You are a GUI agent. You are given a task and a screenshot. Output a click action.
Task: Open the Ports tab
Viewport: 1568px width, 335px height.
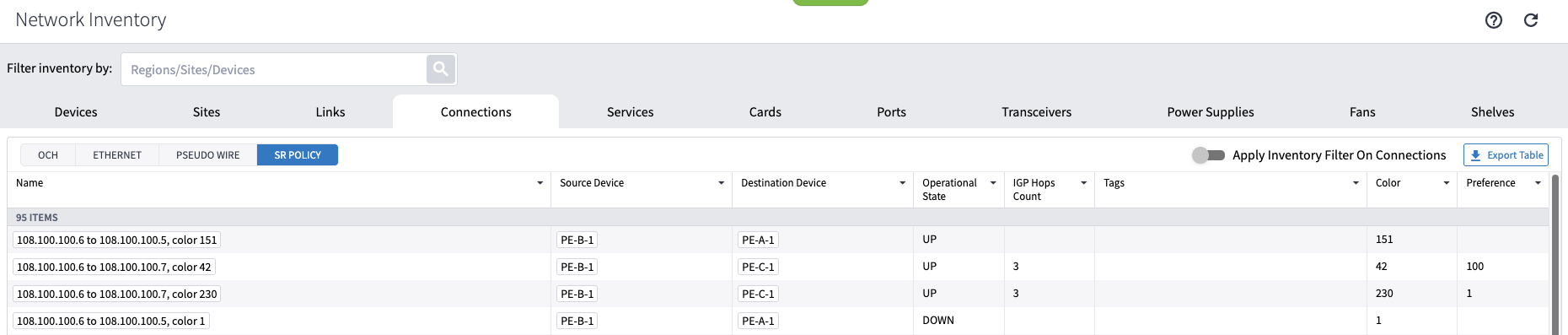pyautogui.click(x=892, y=112)
